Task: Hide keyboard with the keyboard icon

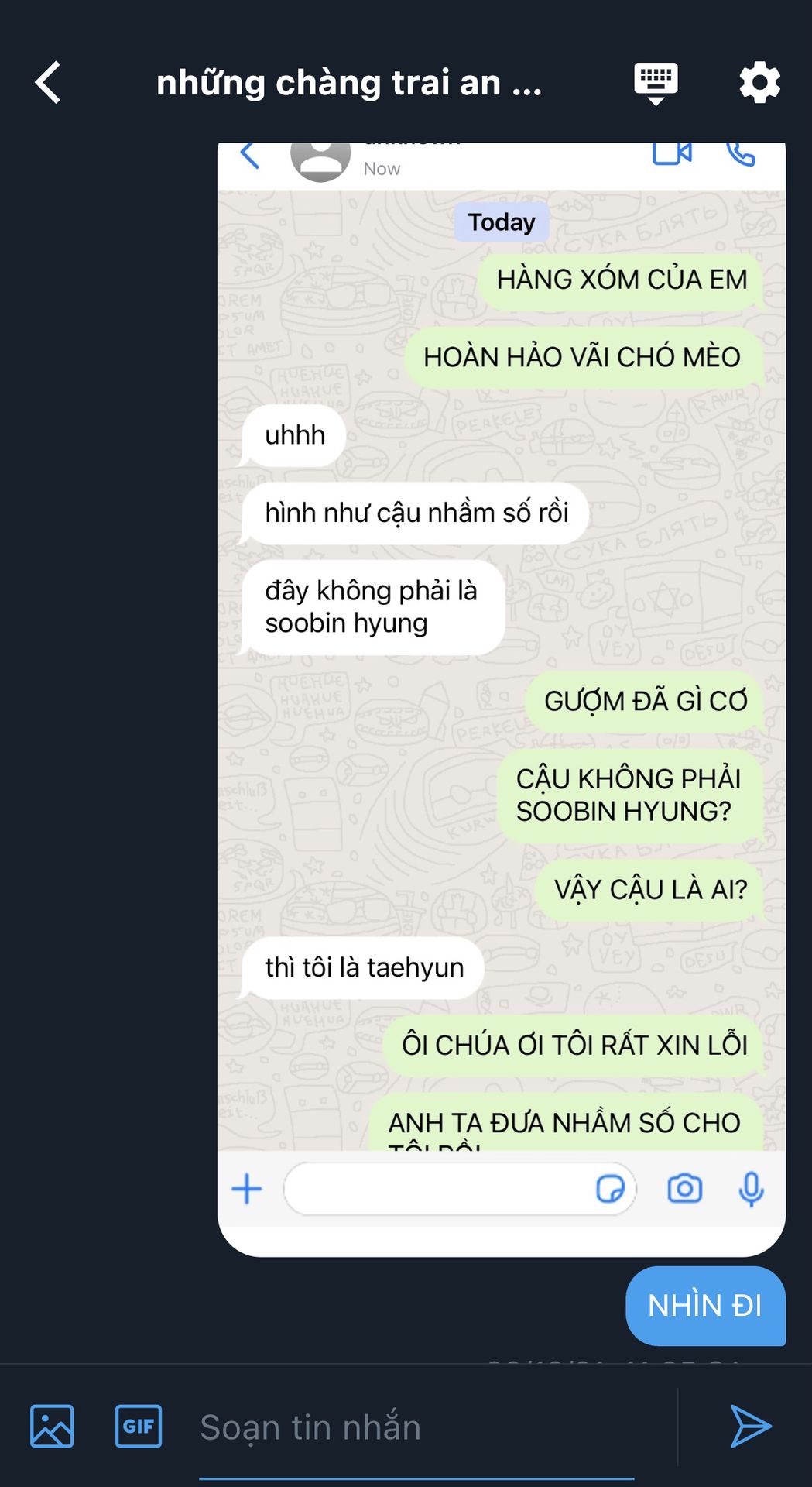Action: (x=656, y=84)
